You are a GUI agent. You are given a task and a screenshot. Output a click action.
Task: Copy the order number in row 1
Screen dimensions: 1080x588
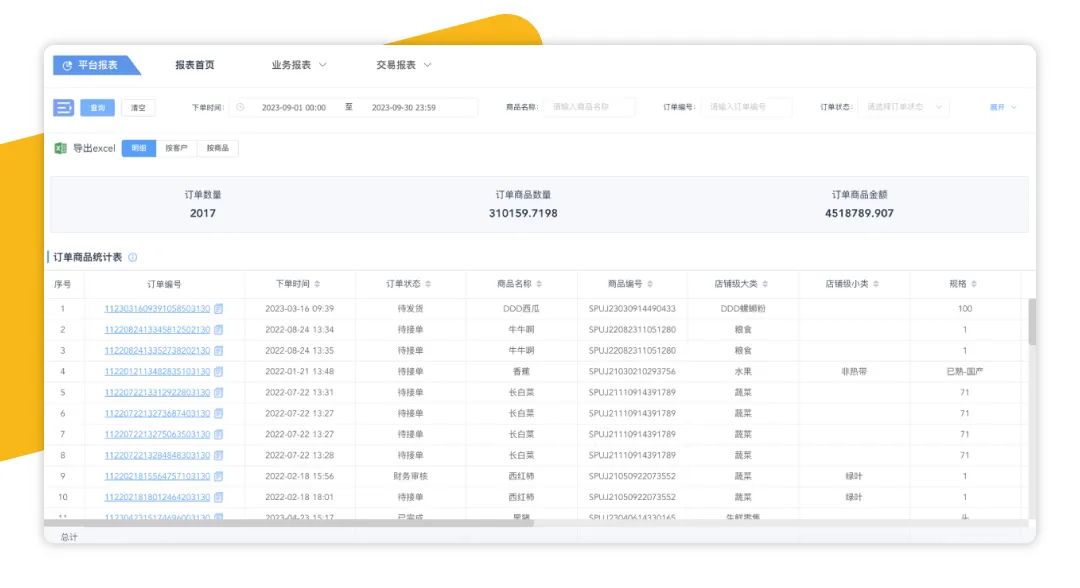point(218,309)
